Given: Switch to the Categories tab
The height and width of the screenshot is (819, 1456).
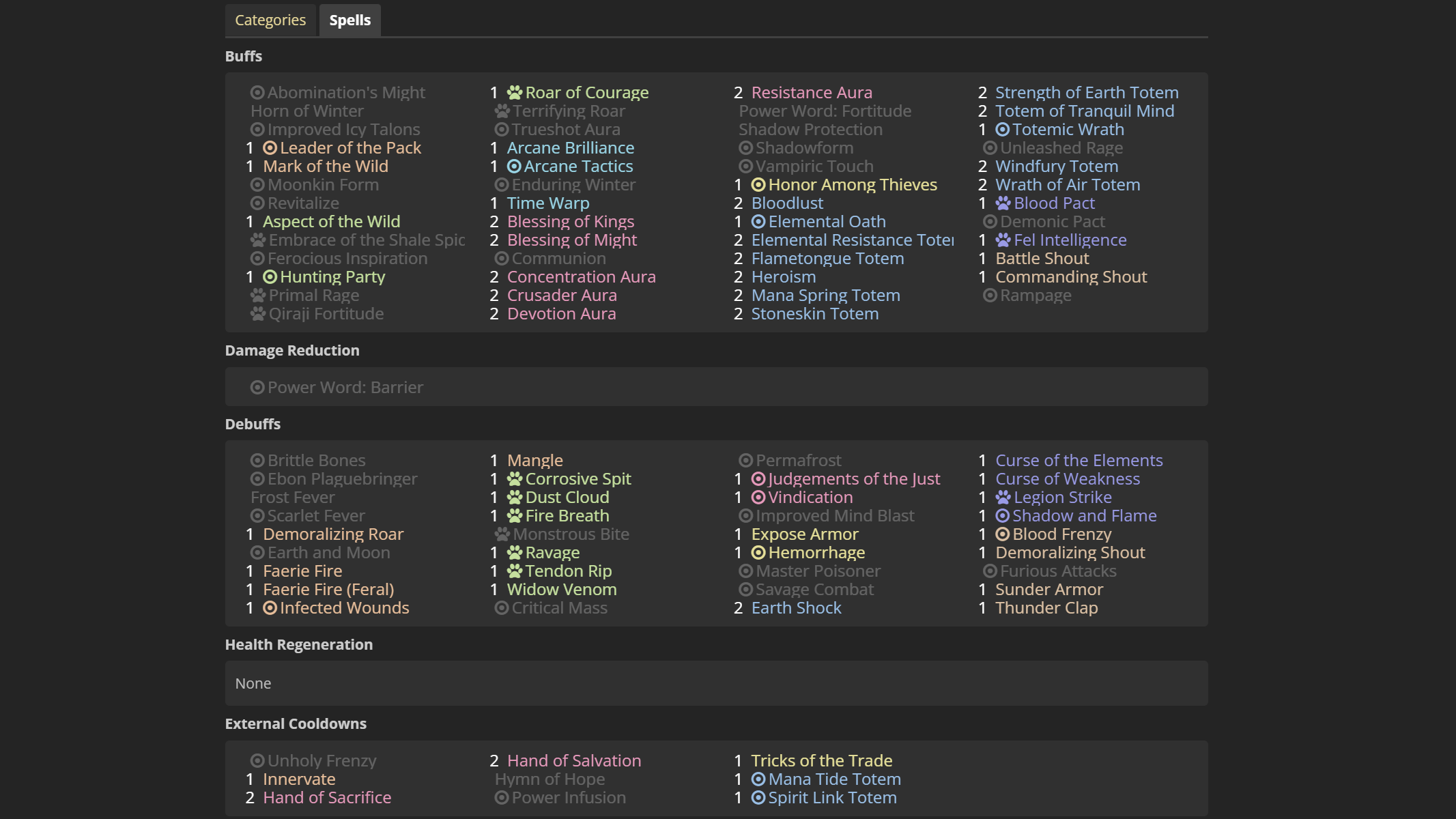Looking at the screenshot, I should (x=270, y=20).
